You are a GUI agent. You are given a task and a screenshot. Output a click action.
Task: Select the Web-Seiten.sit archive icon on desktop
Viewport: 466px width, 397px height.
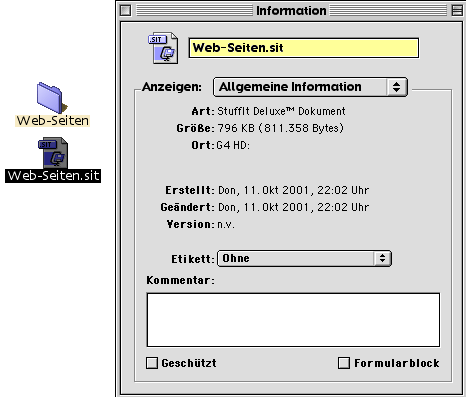[53, 153]
